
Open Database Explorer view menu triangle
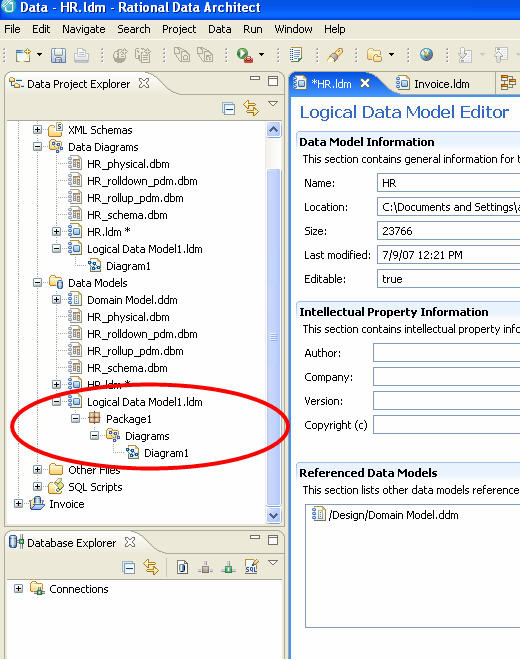(x=273, y=562)
